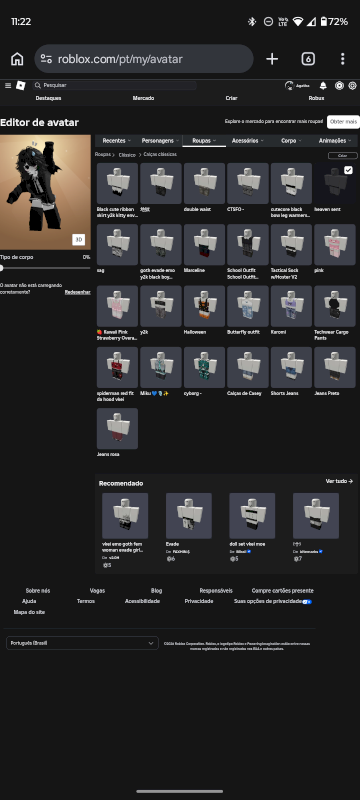Go to Criar in top navigation

[x=232, y=98]
